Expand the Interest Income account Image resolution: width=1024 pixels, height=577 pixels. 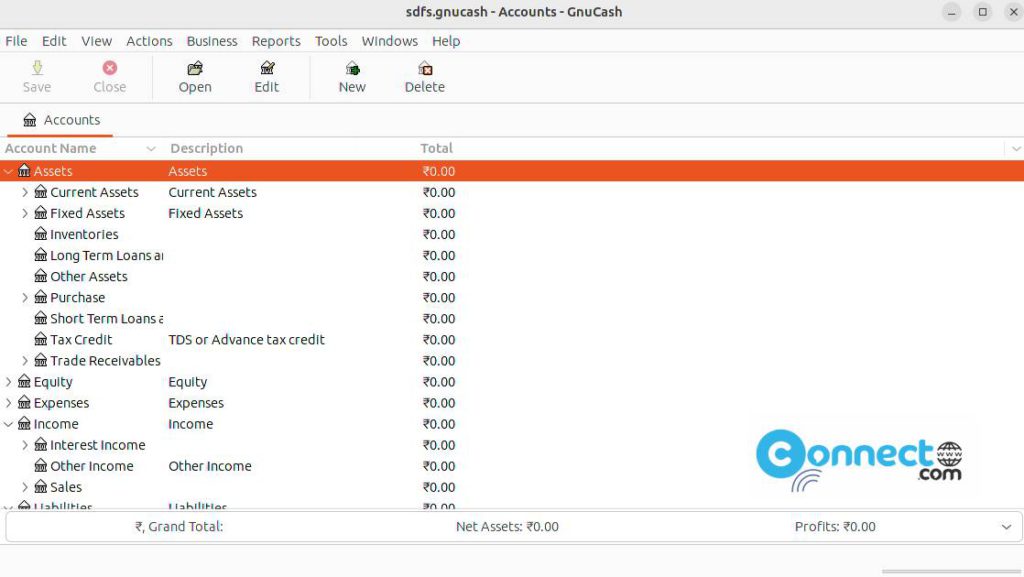(x=25, y=445)
